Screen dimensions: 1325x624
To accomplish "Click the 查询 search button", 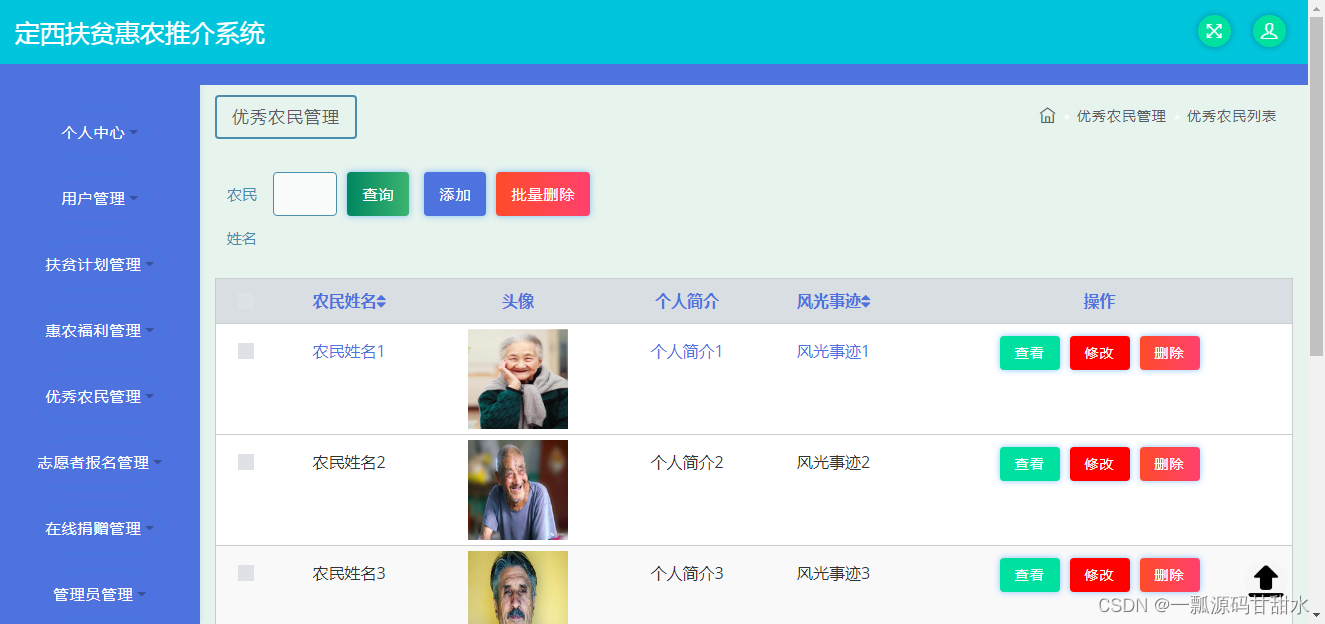I will pyautogui.click(x=377, y=194).
